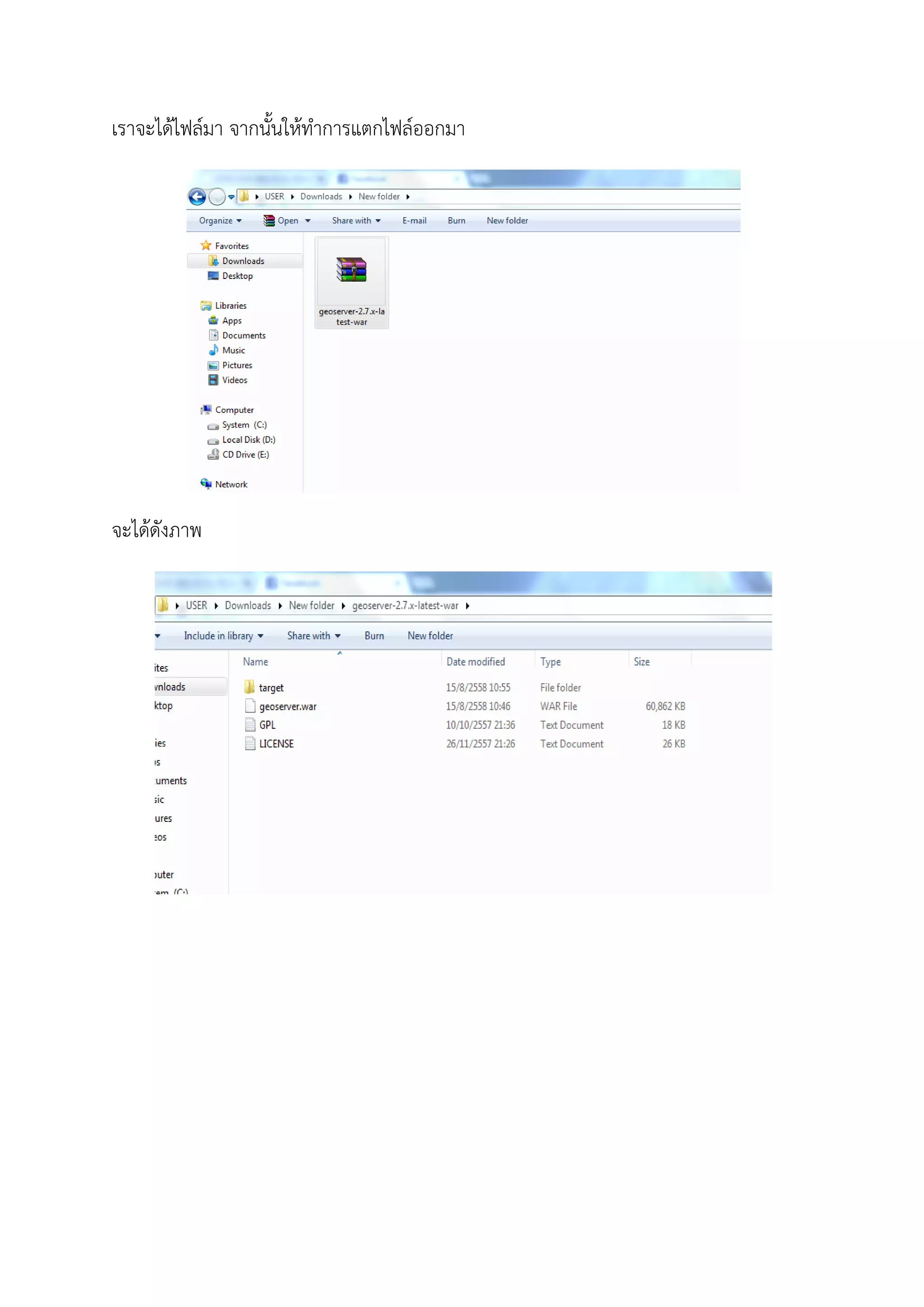Click New folder button in upper toolbar
Screen dimensions: 924x1307
pos(507,221)
